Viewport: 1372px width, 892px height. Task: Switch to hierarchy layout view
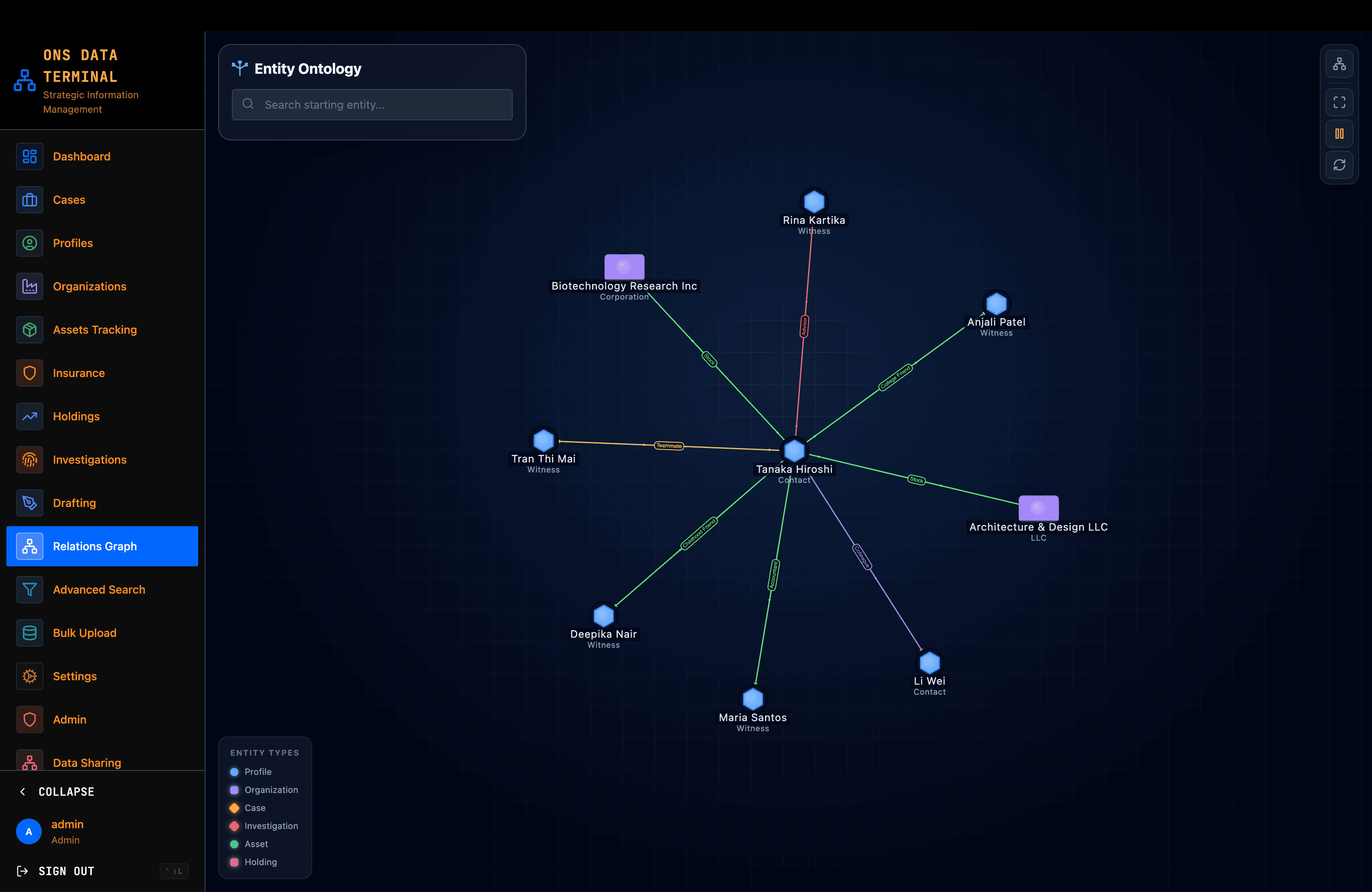coord(1339,64)
